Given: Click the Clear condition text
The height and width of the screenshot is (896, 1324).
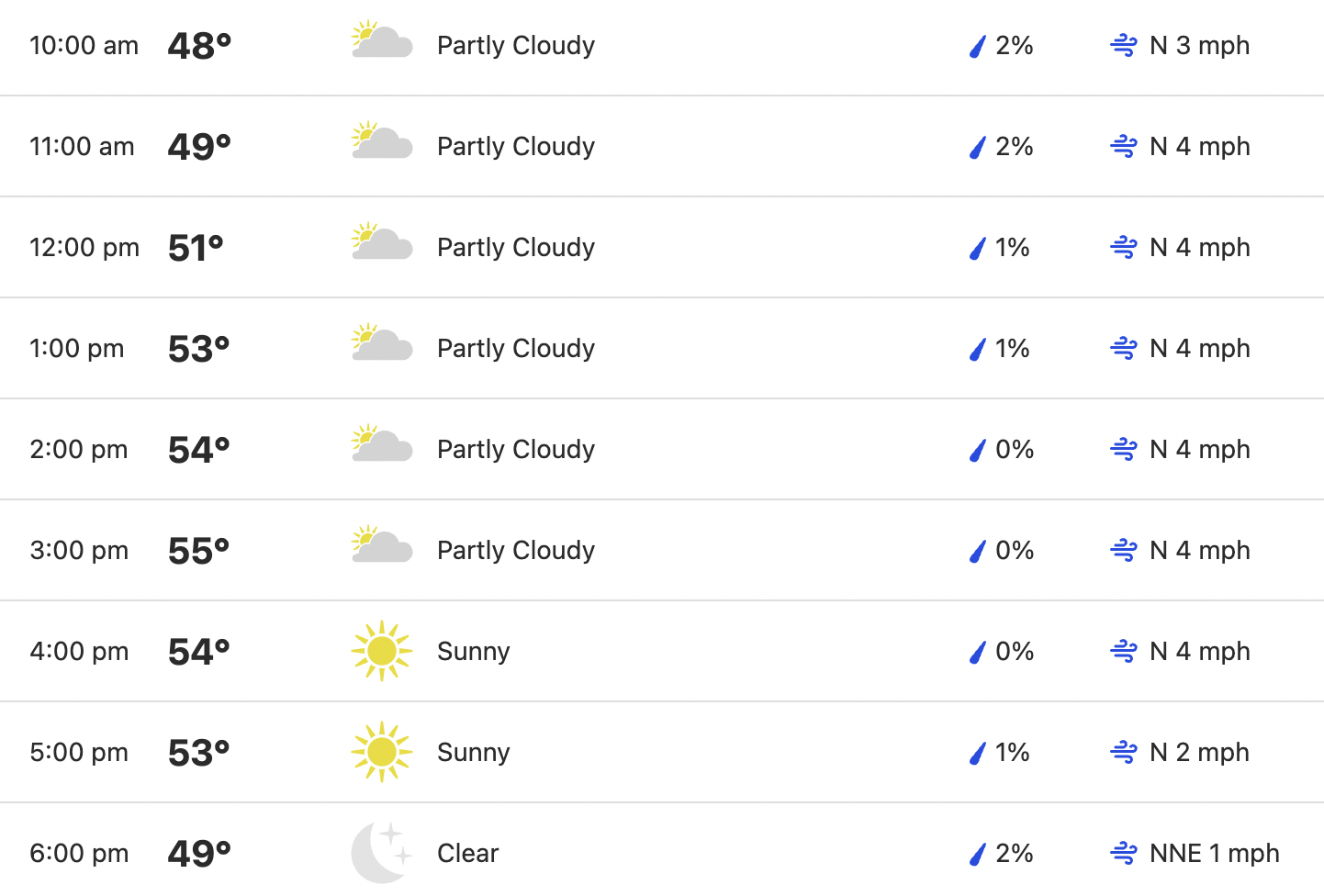Looking at the screenshot, I should (468, 853).
